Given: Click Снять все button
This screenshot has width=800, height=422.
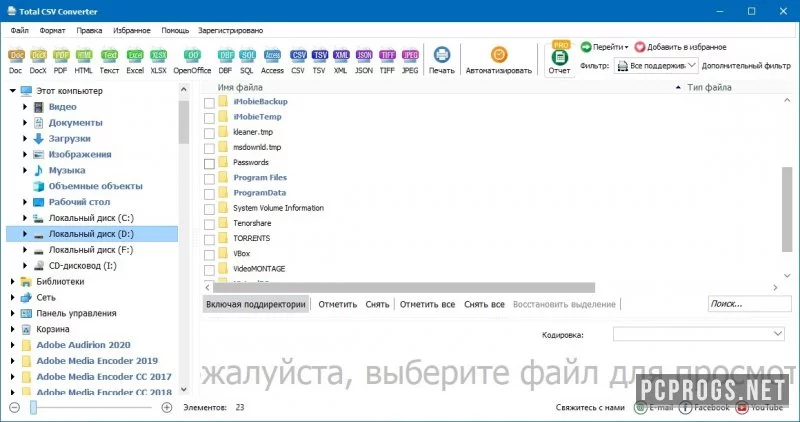Looking at the screenshot, I should (x=484, y=305).
